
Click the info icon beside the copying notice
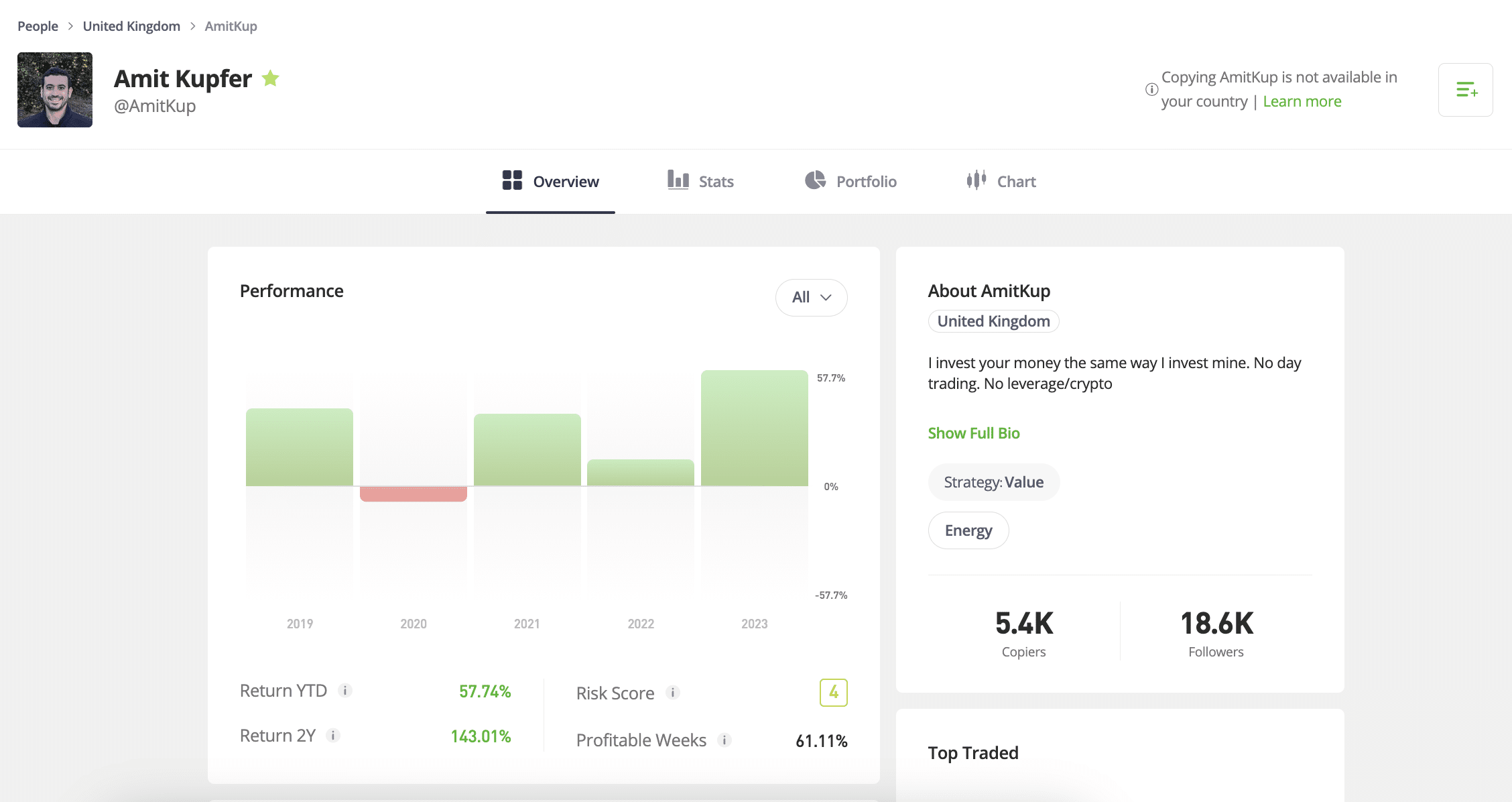click(1151, 89)
